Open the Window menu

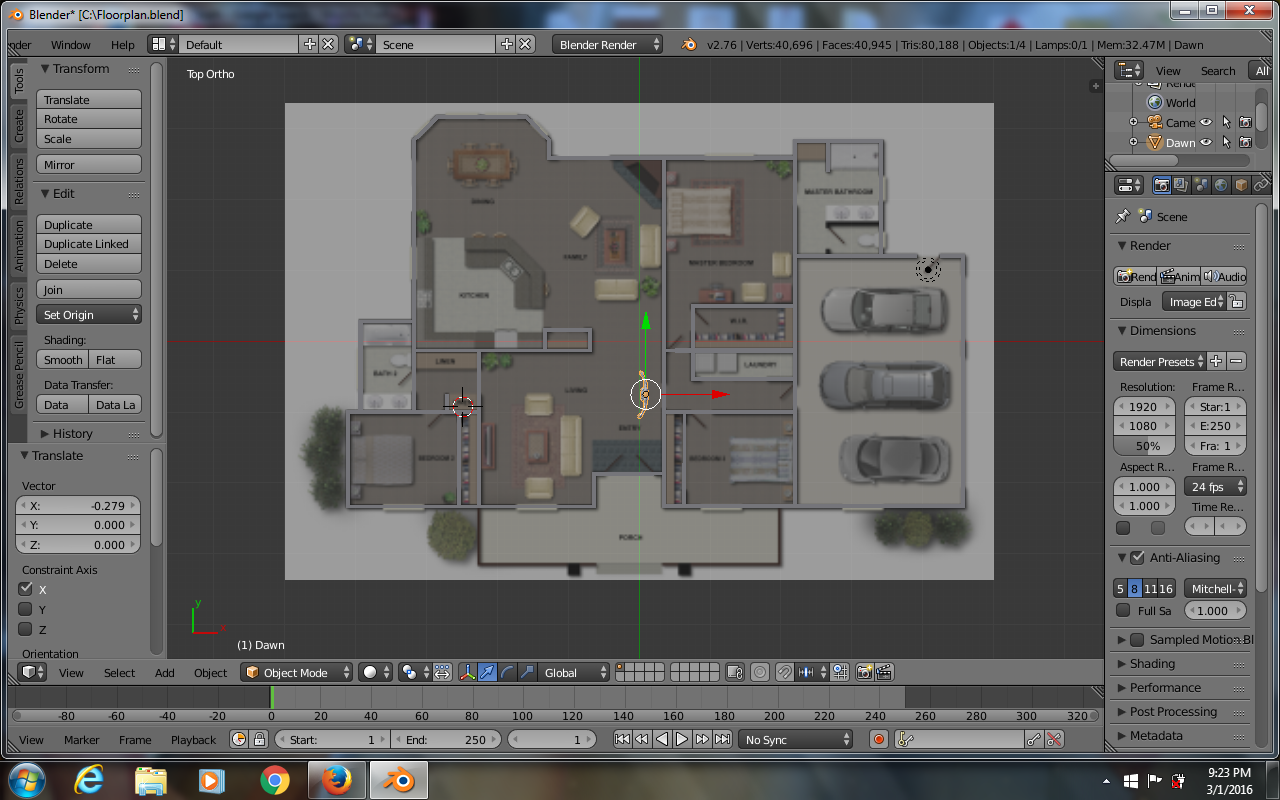[70, 44]
